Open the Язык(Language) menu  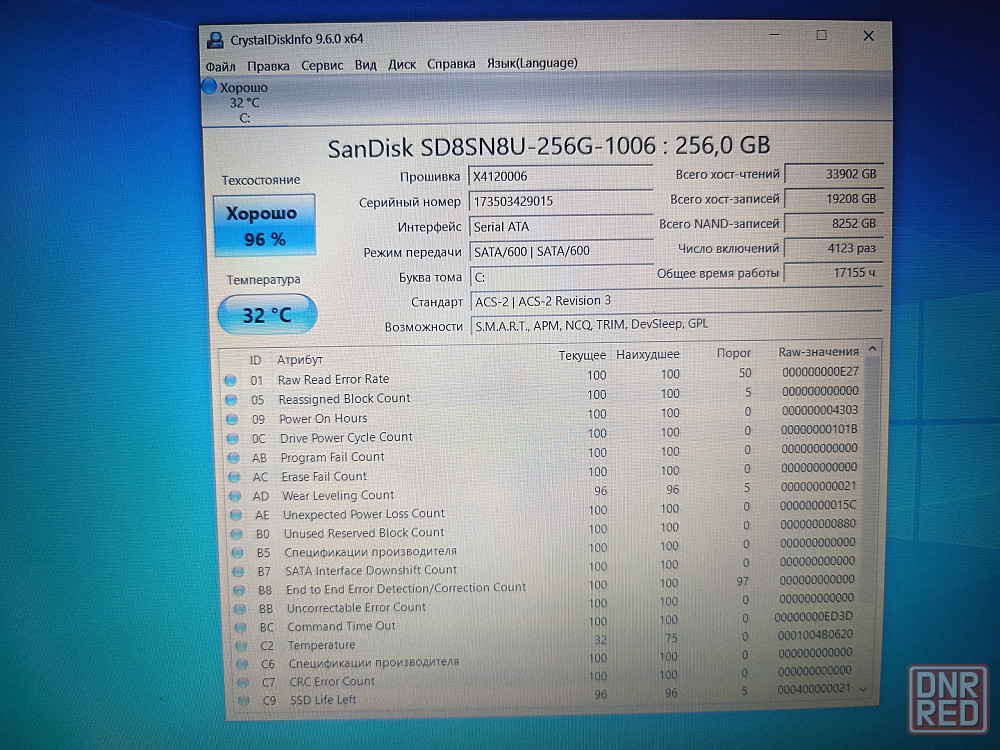click(x=532, y=63)
